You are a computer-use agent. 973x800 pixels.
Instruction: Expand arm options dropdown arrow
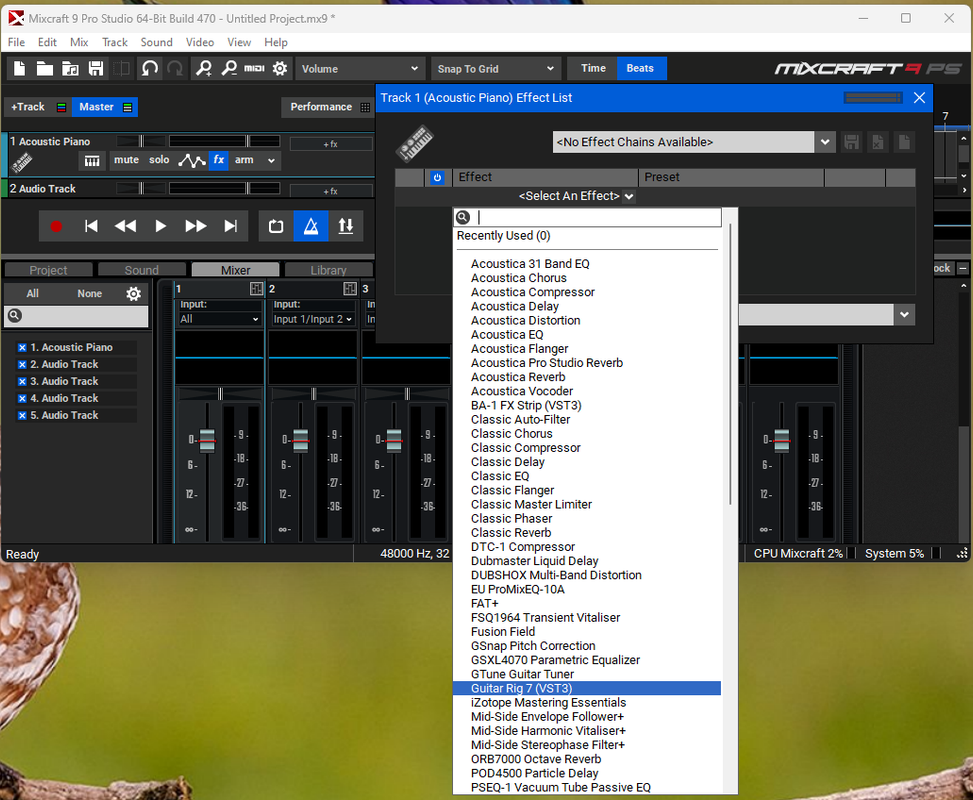[x=271, y=161]
